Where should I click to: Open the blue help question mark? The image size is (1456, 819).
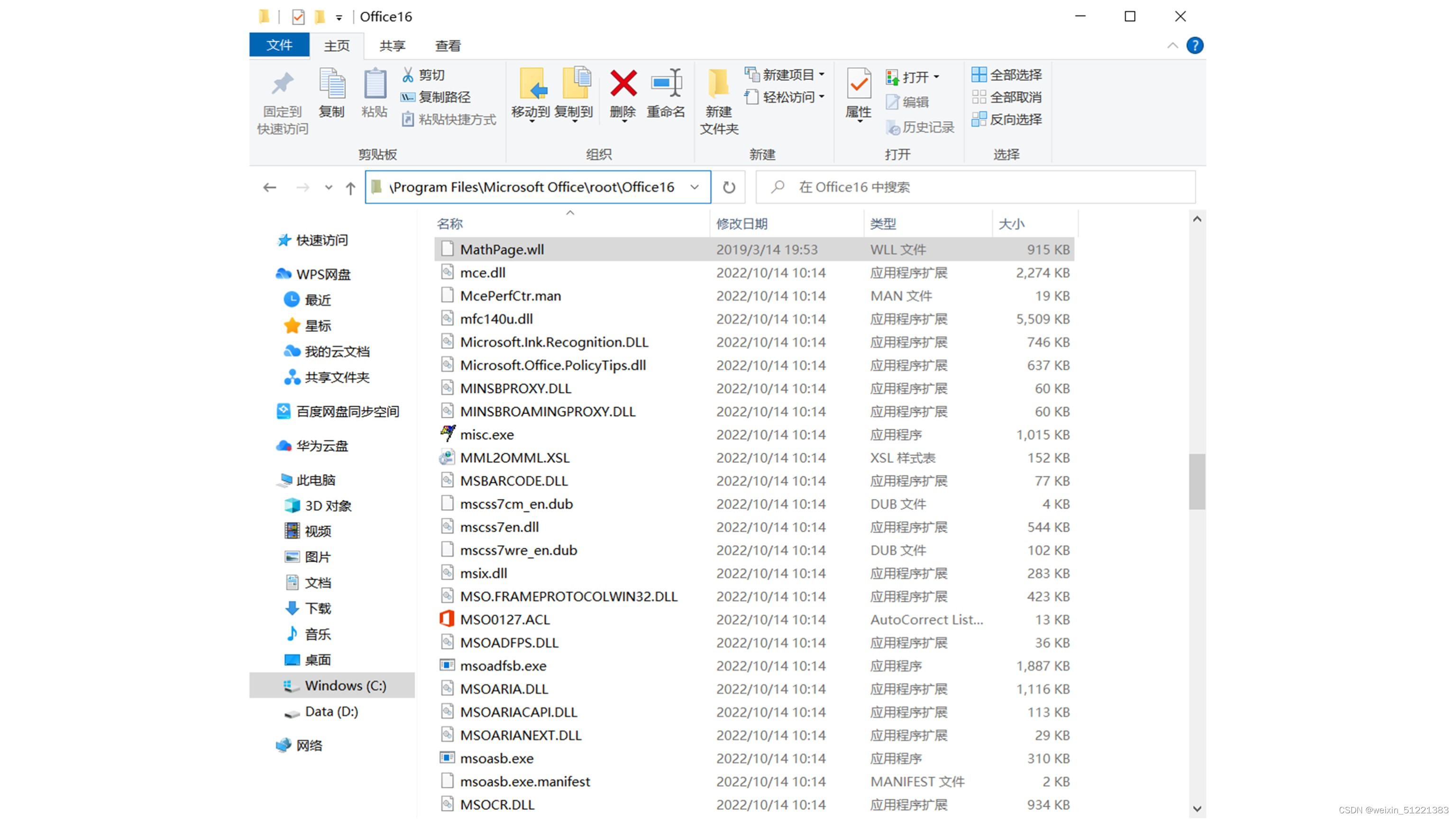(x=1194, y=45)
